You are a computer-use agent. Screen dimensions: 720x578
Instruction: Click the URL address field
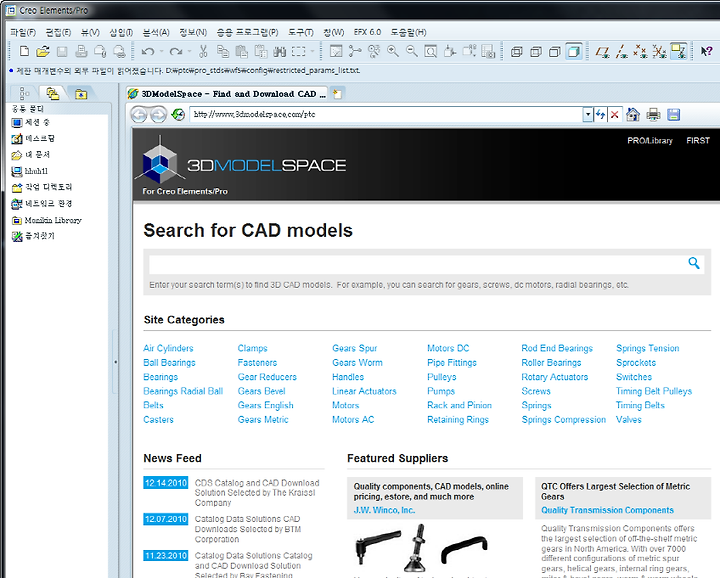tap(386, 114)
